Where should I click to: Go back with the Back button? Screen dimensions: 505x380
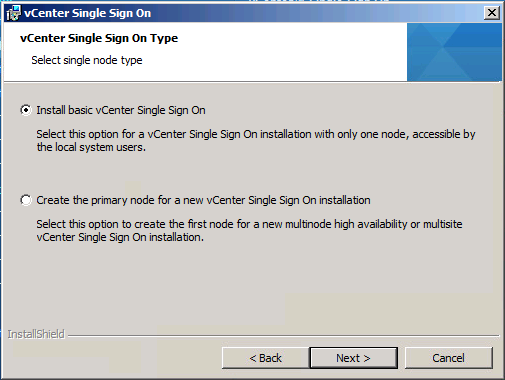point(266,358)
